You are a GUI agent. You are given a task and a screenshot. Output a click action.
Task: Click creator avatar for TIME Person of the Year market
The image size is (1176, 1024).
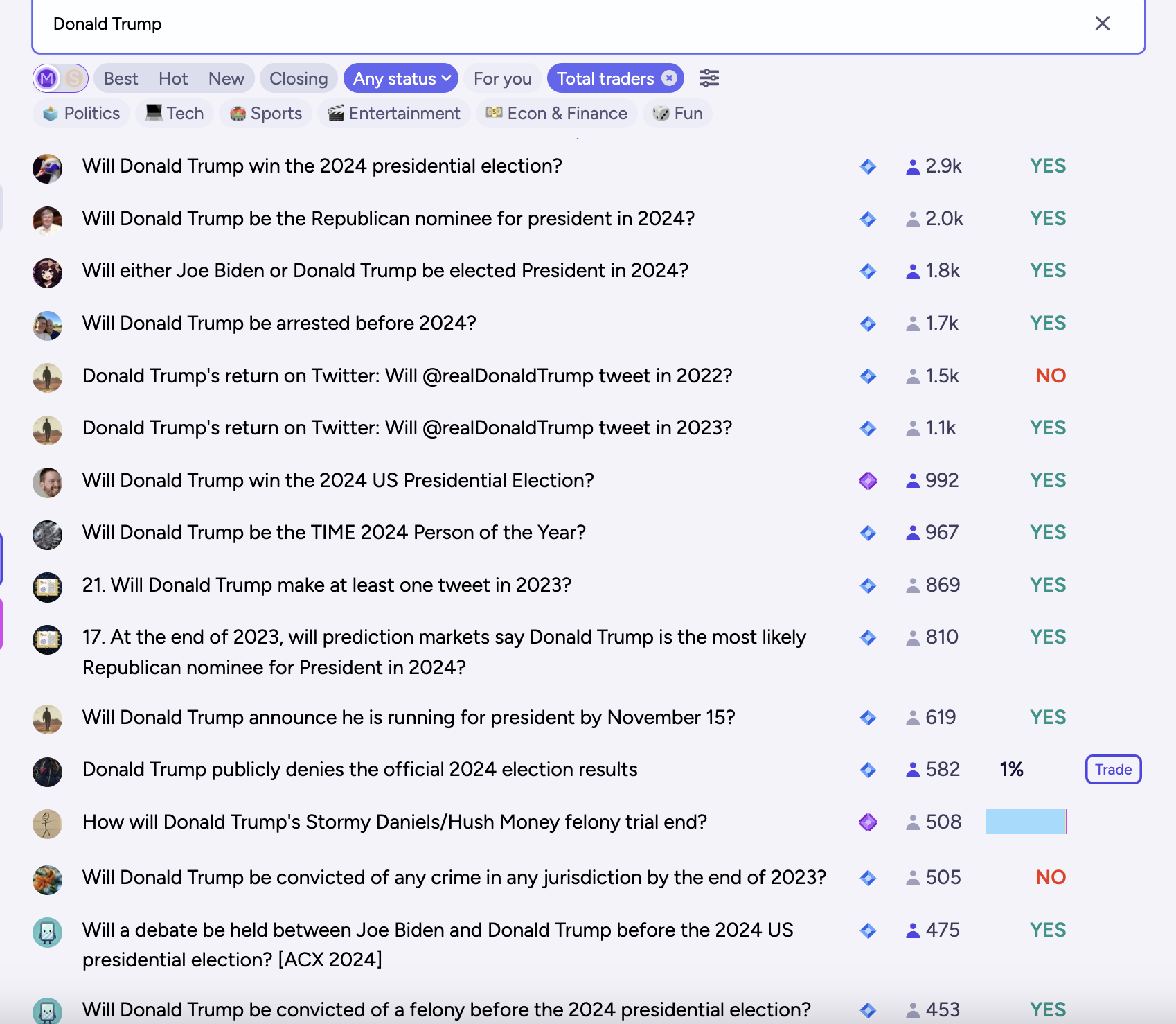click(47, 535)
